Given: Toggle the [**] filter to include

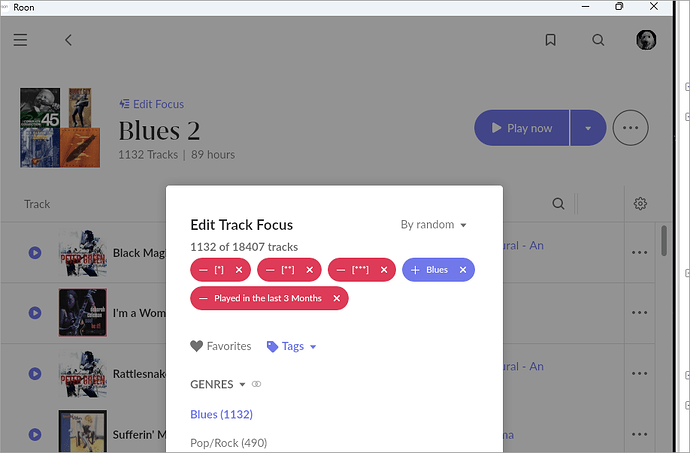Looking at the screenshot, I should (x=270, y=270).
